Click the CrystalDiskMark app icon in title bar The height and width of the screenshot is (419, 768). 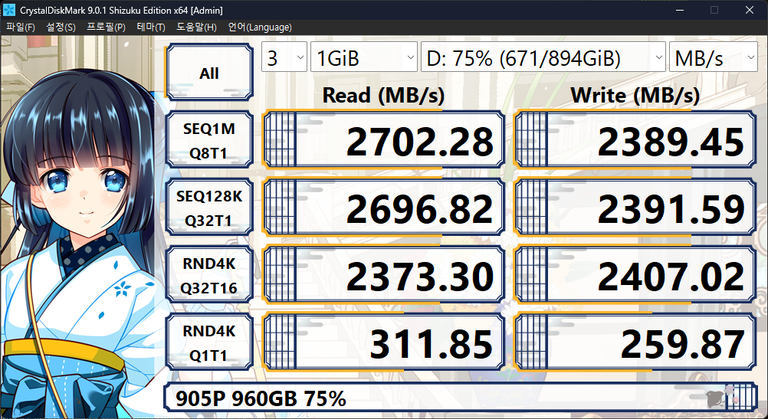9,10
